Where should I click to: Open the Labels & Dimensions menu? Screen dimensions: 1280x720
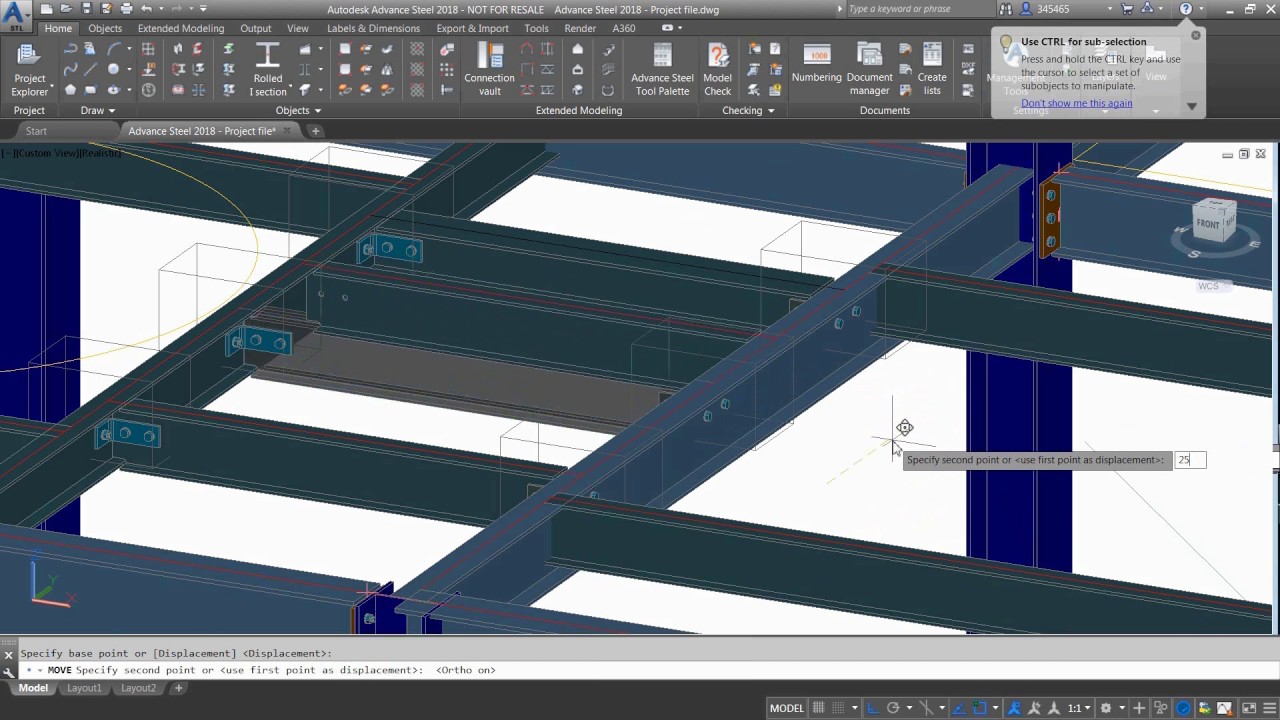coord(373,28)
